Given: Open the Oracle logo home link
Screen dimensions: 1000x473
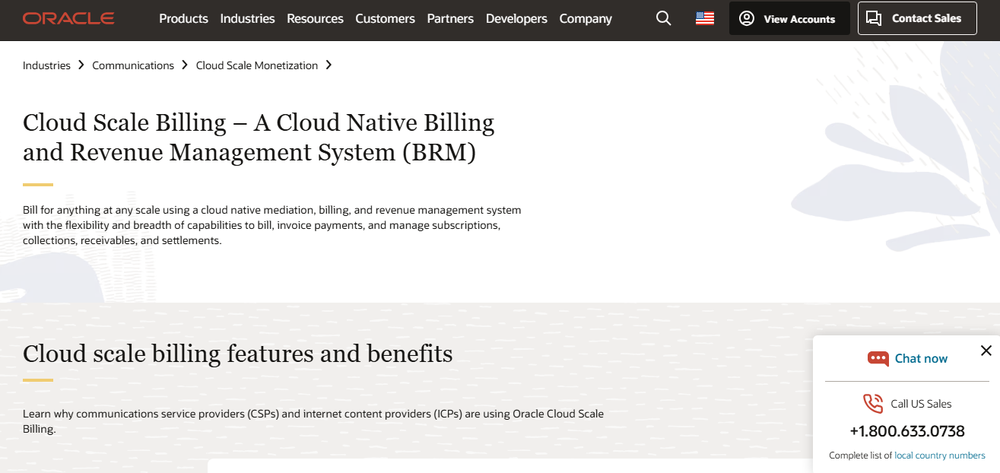Looking at the screenshot, I should tap(68, 18).
